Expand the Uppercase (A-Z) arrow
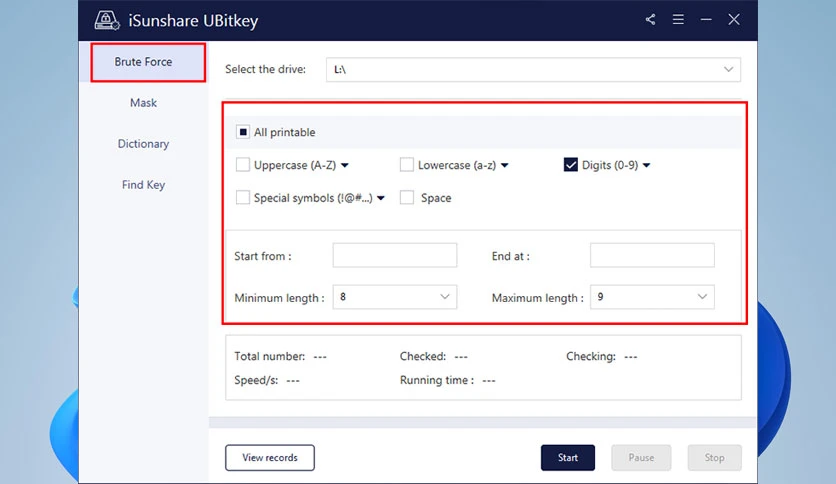This screenshot has width=836, height=484. [x=344, y=165]
